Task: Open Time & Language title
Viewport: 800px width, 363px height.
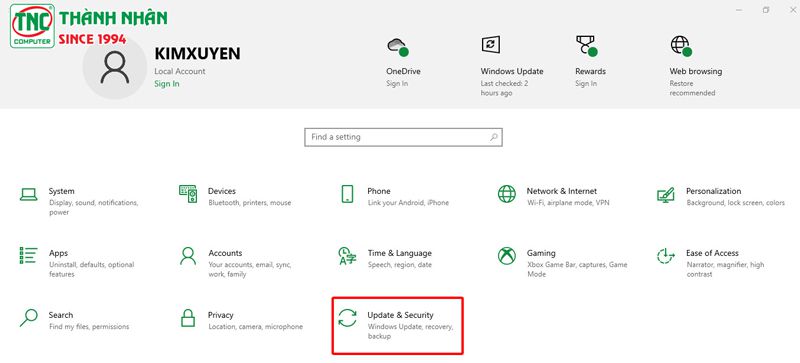Action: [399, 253]
